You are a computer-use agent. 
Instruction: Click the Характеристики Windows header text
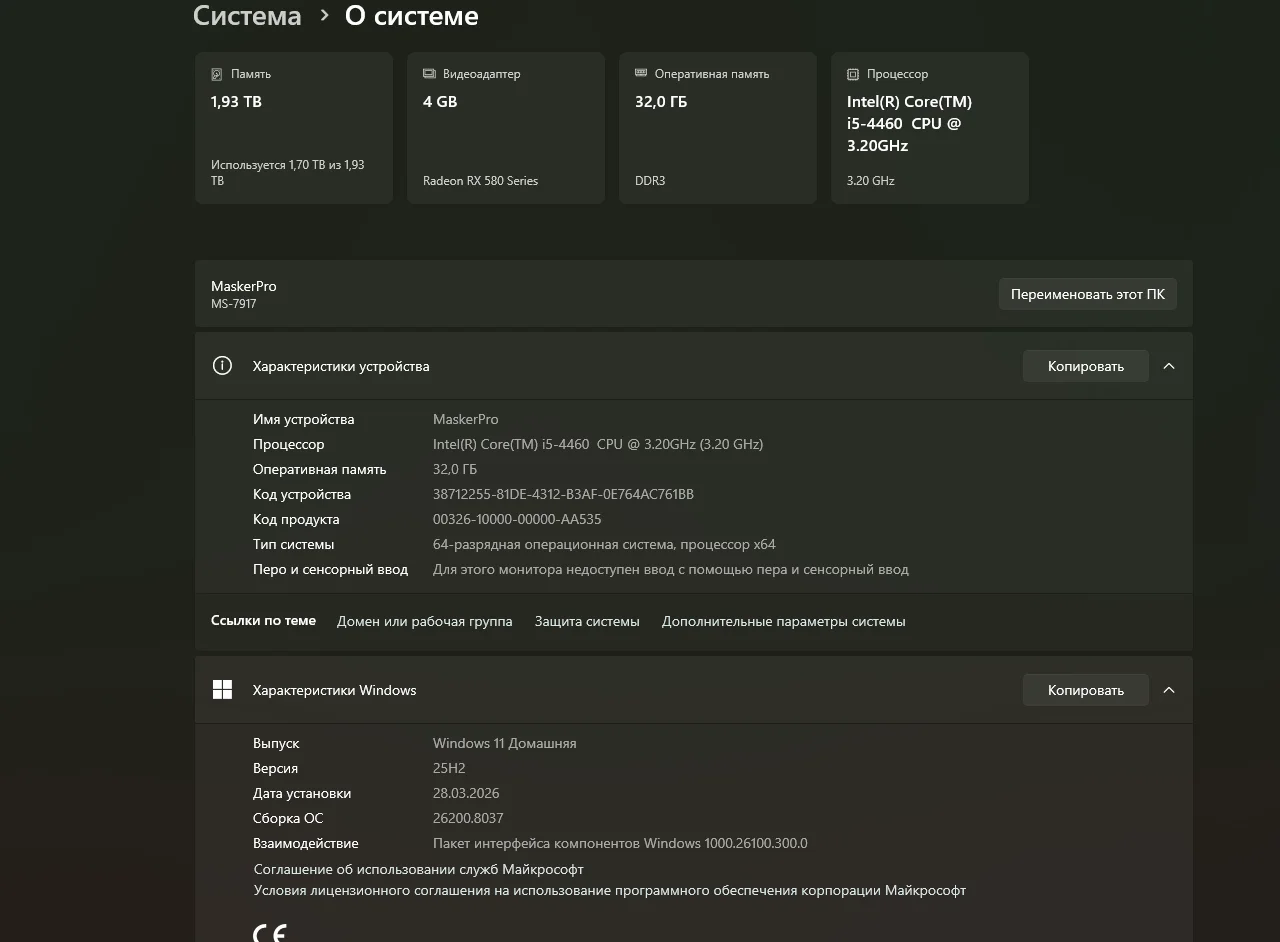[x=335, y=690]
